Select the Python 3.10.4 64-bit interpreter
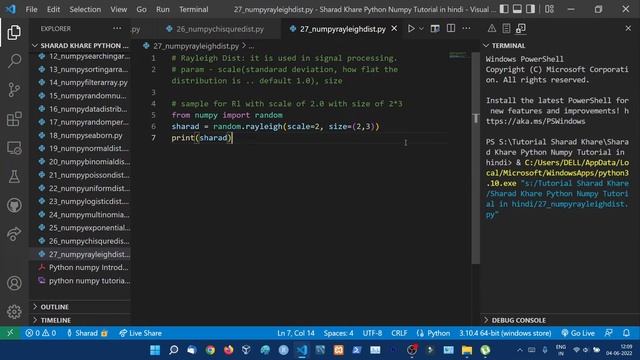 [x=505, y=333]
